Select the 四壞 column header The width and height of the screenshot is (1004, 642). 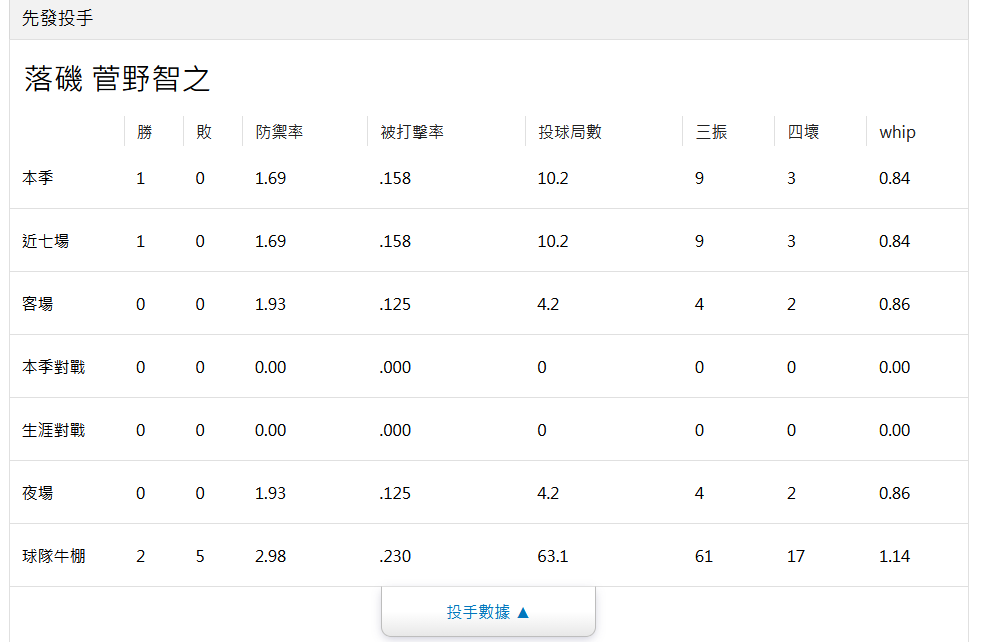coord(803,132)
